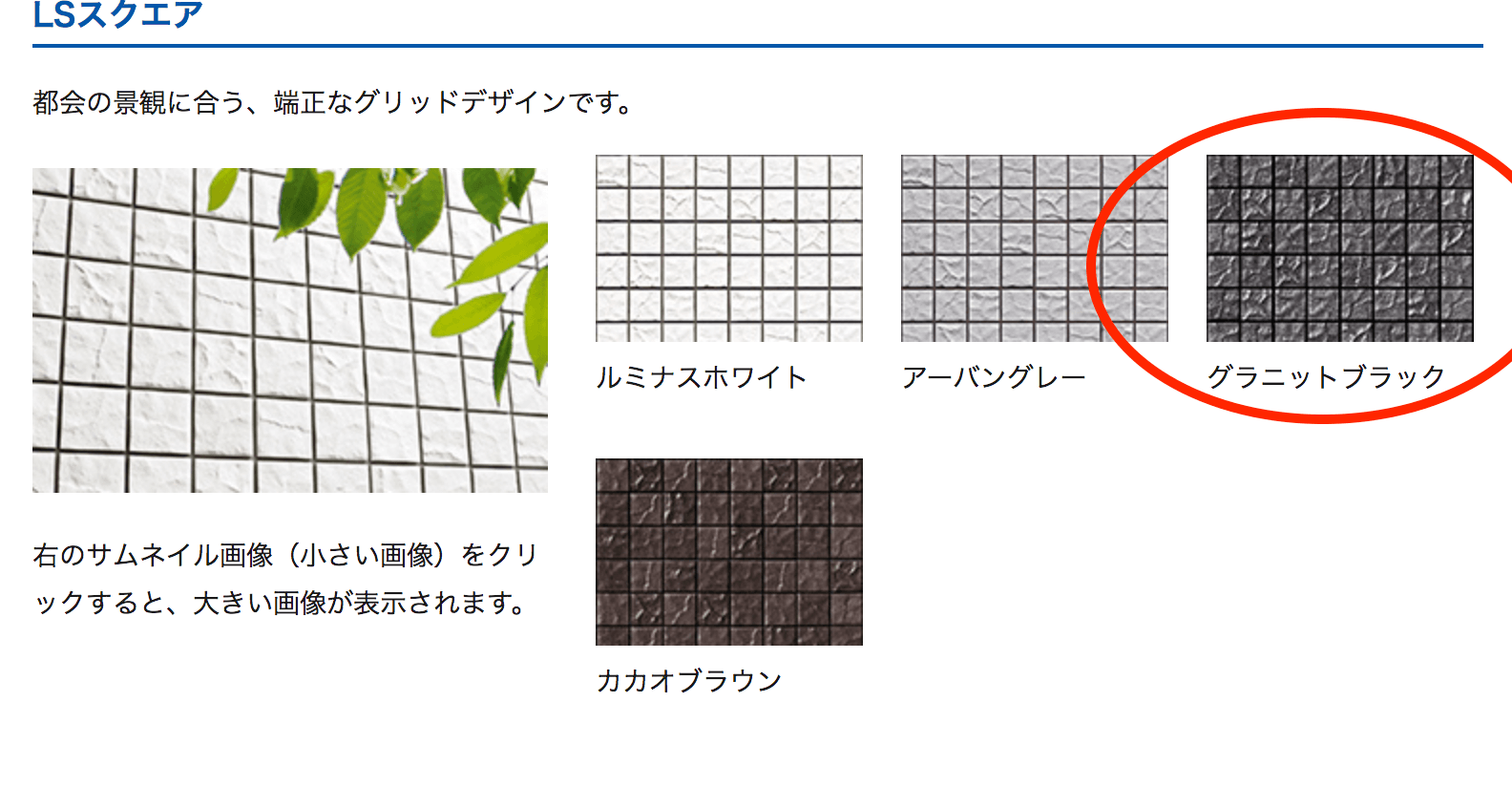Click the 右のサムネイル画像 instruction text
Viewport: 1512px width, 787px height.
click(x=286, y=579)
